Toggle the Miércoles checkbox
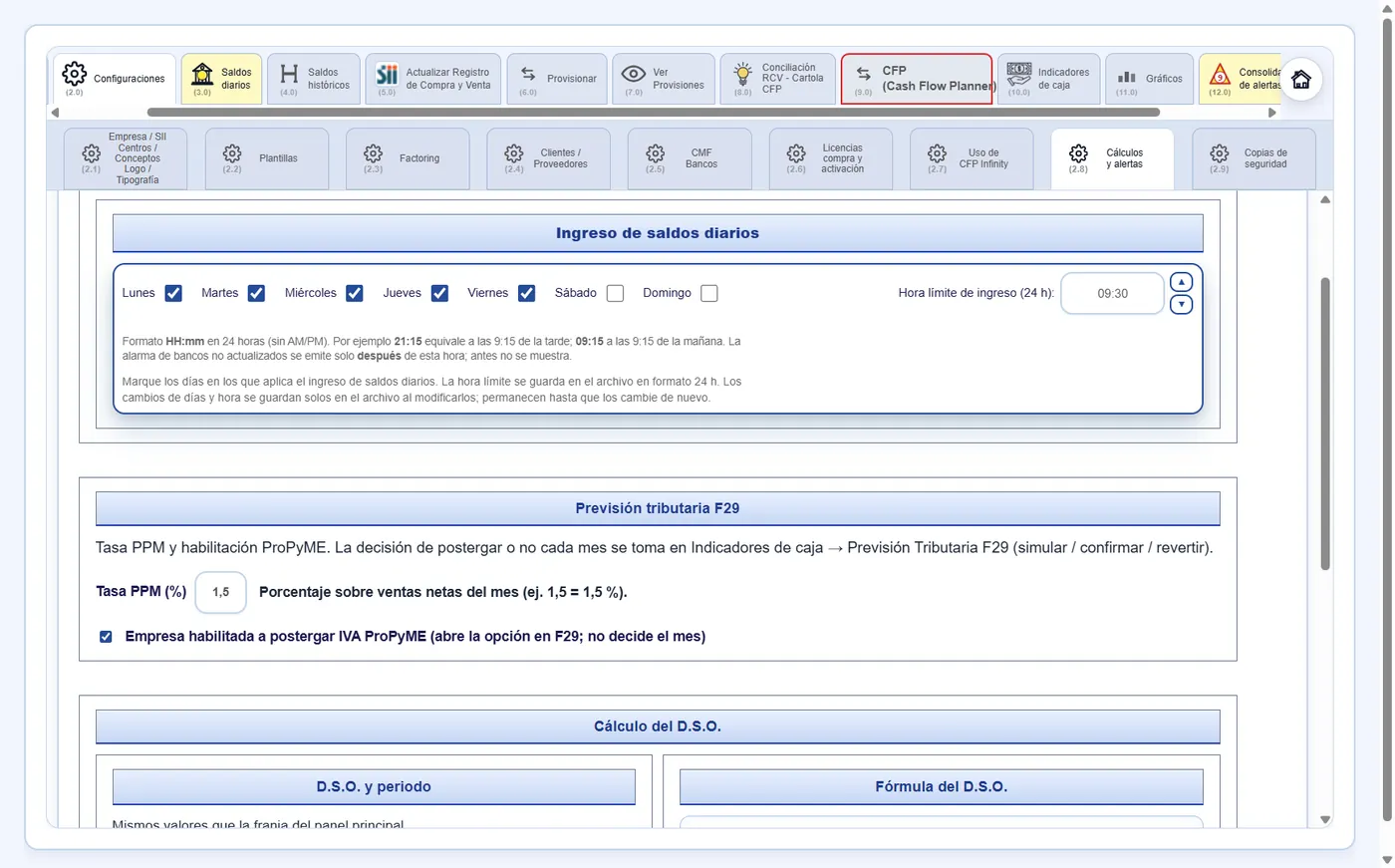This screenshot has height=868, width=1395. point(354,293)
